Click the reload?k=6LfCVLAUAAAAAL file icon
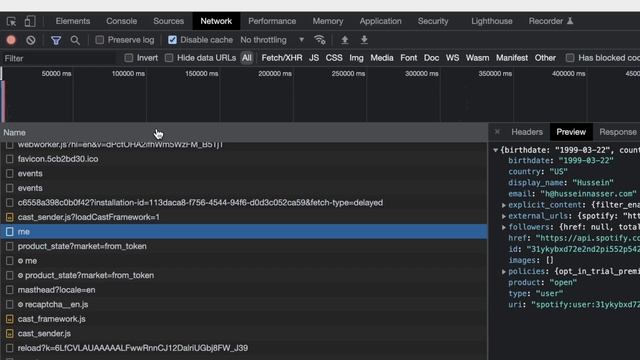This screenshot has height=360, width=640. 9,348
